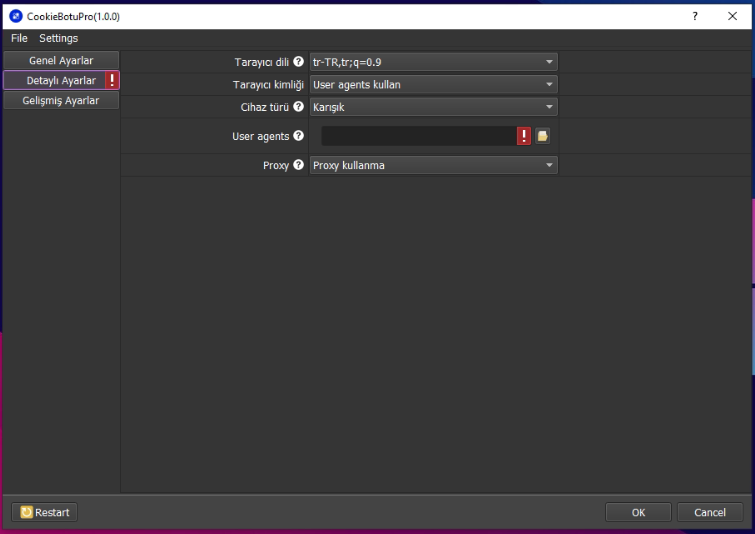Open the Tarayıcı dili dropdown
This screenshot has height=534, width=755.
[433, 62]
